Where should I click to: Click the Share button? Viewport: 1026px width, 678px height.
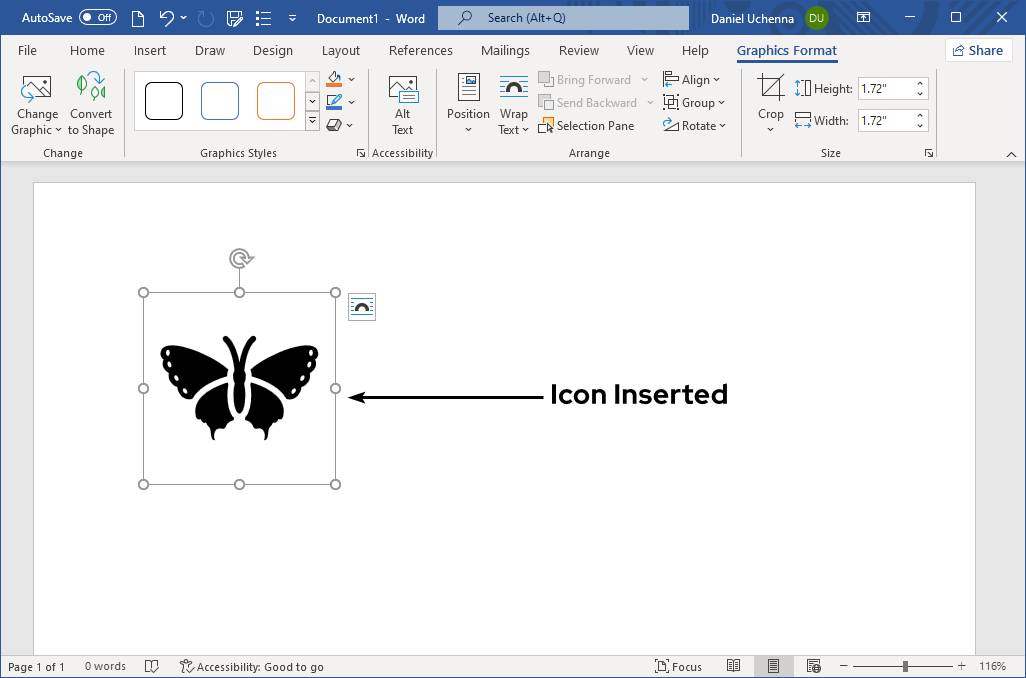click(978, 50)
